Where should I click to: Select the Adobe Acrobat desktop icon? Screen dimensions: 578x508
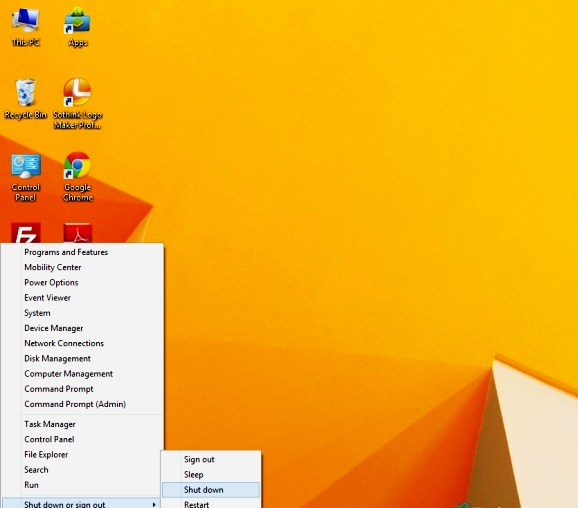tap(77, 233)
